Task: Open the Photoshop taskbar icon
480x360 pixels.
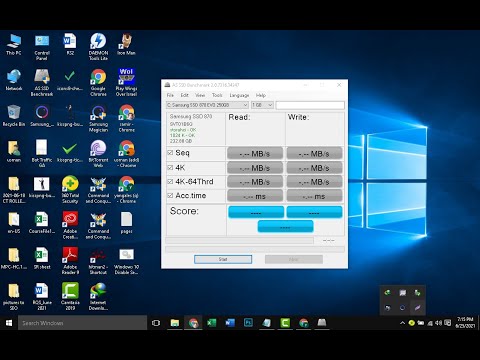Action: point(248,323)
